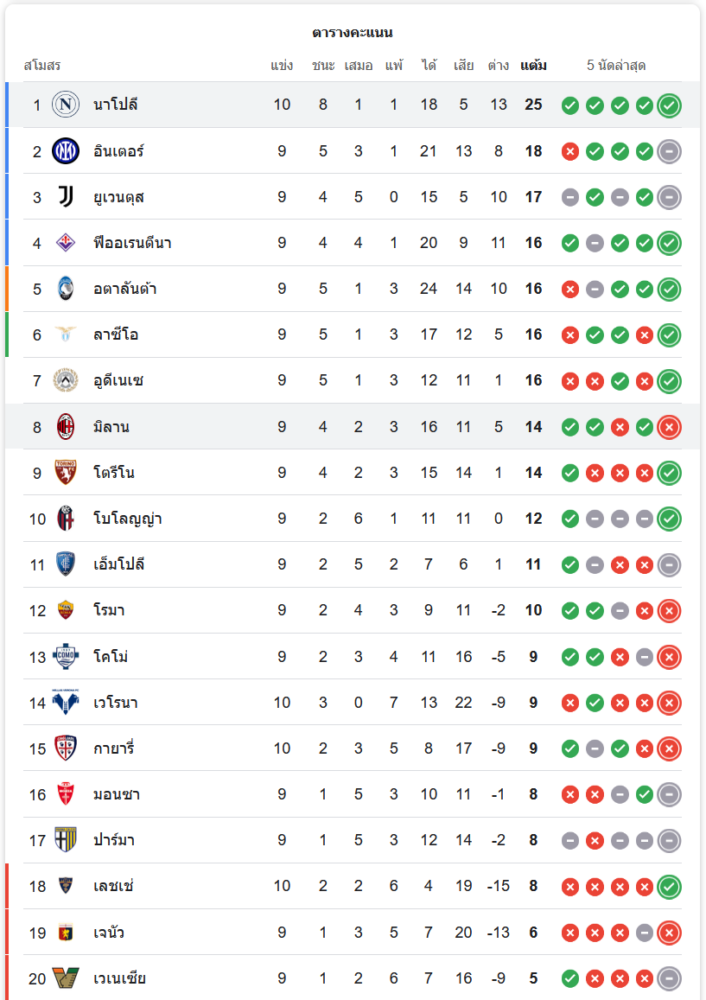Click the 5 นัดล่าสุด column header
Image resolution: width=706 pixels, height=1000 pixels.
pyautogui.click(x=616, y=65)
